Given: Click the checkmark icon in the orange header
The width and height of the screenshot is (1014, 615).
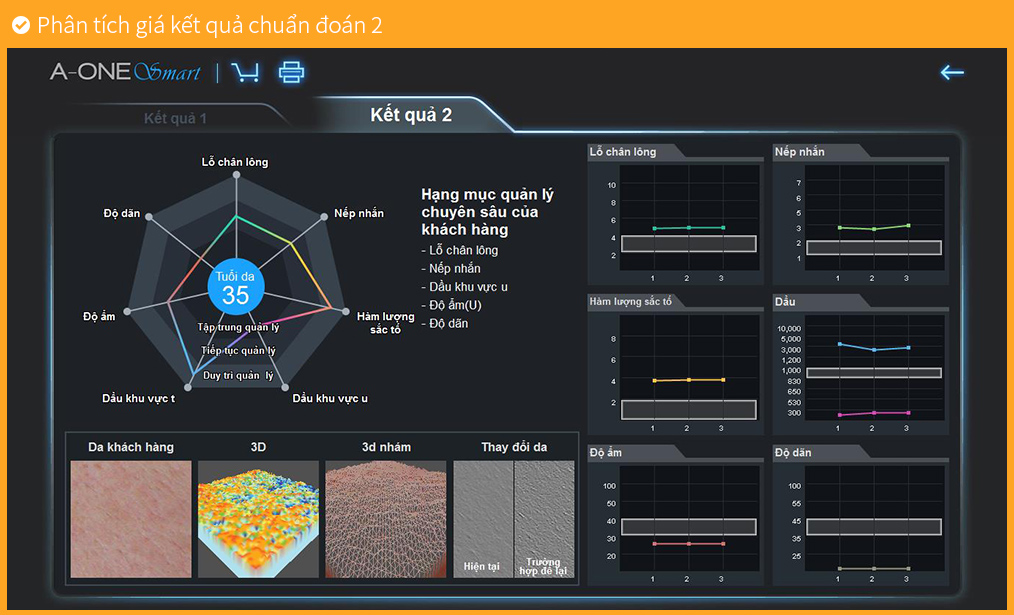Looking at the screenshot, I should tap(21, 25).
